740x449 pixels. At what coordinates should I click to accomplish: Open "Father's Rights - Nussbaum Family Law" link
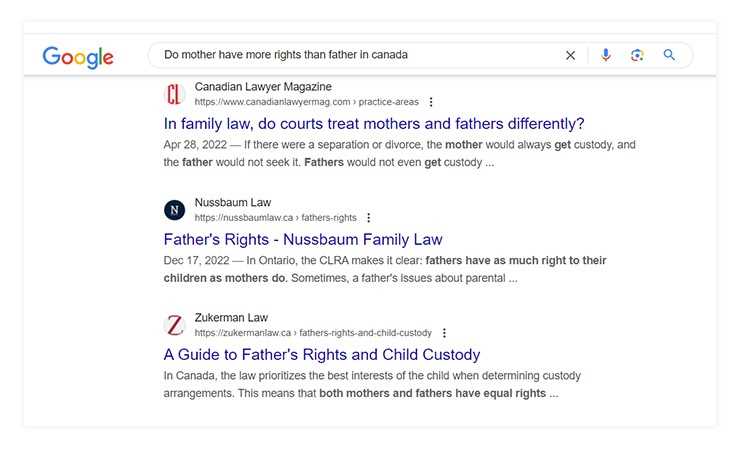pos(303,240)
